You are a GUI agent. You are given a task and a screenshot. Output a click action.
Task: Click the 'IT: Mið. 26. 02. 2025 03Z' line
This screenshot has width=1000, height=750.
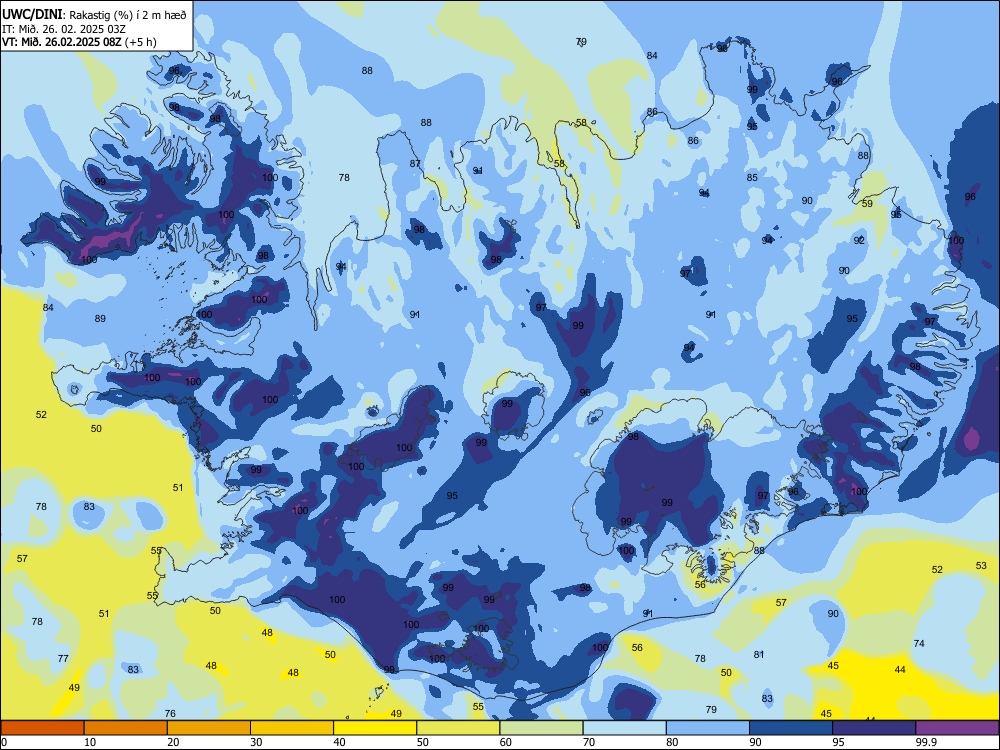pos(64,29)
